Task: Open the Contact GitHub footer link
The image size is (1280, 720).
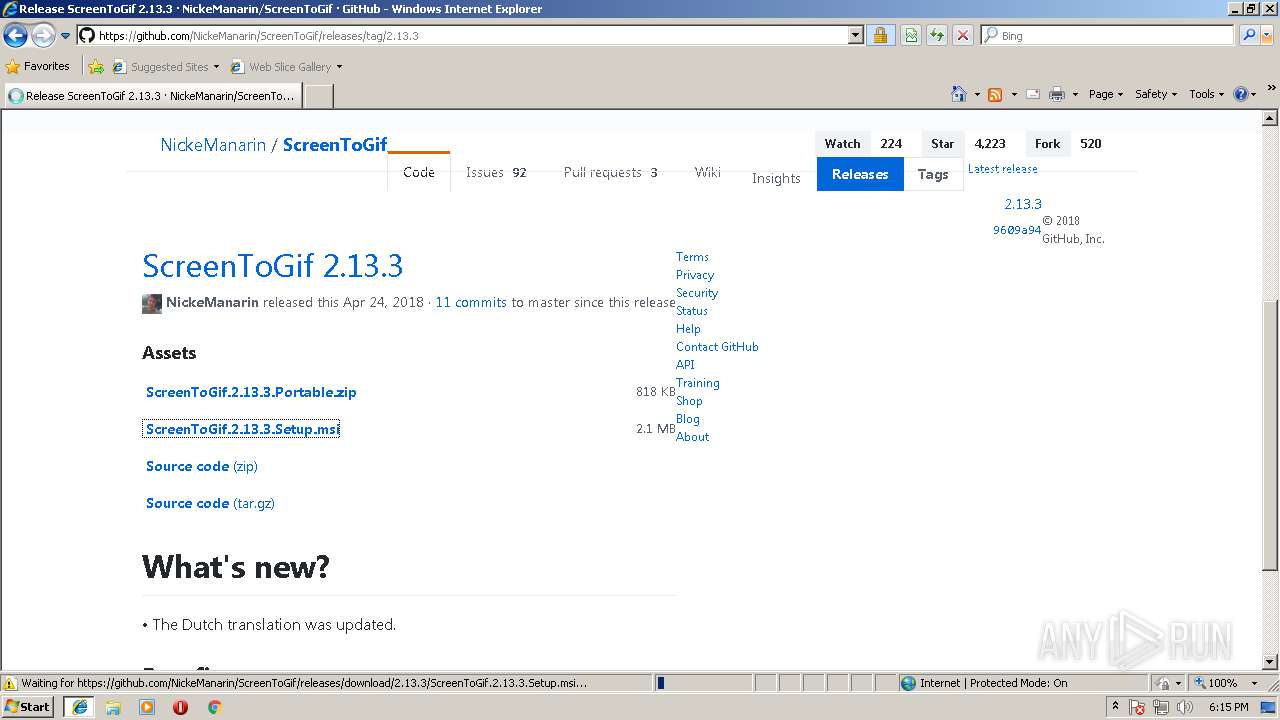Action: pyautogui.click(x=717, y=347)
